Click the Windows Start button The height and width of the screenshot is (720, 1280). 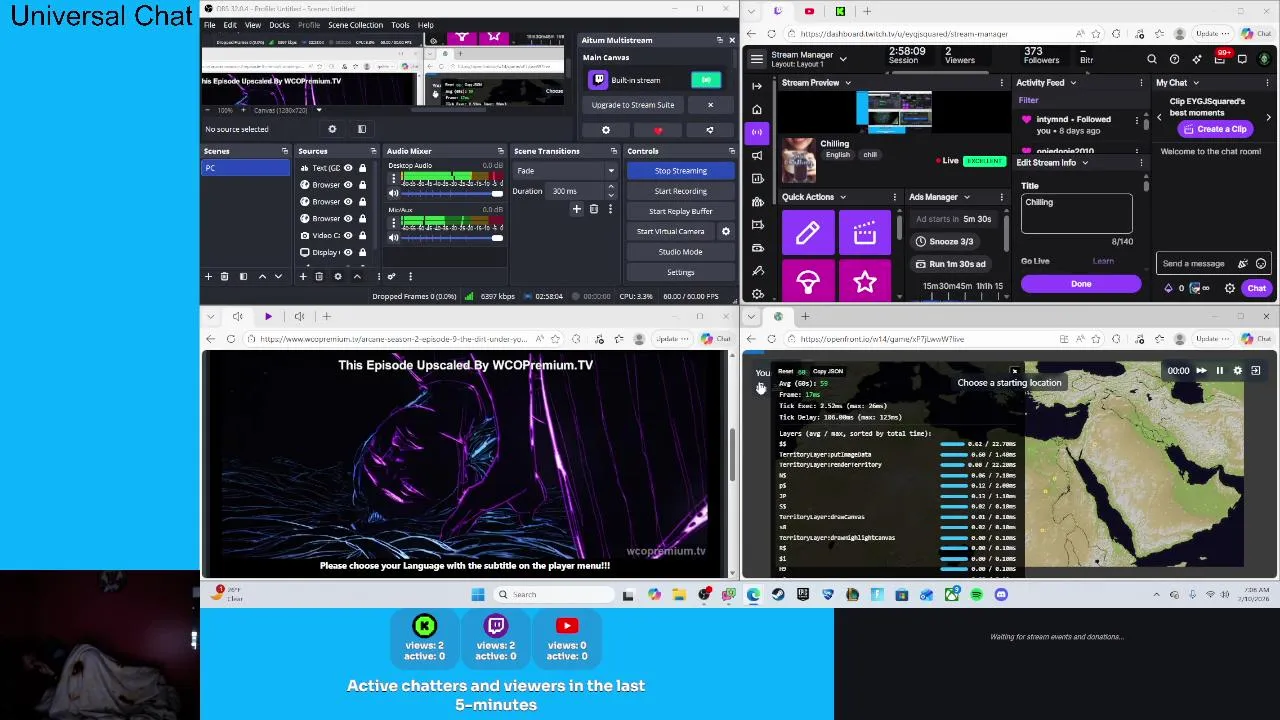478,594
